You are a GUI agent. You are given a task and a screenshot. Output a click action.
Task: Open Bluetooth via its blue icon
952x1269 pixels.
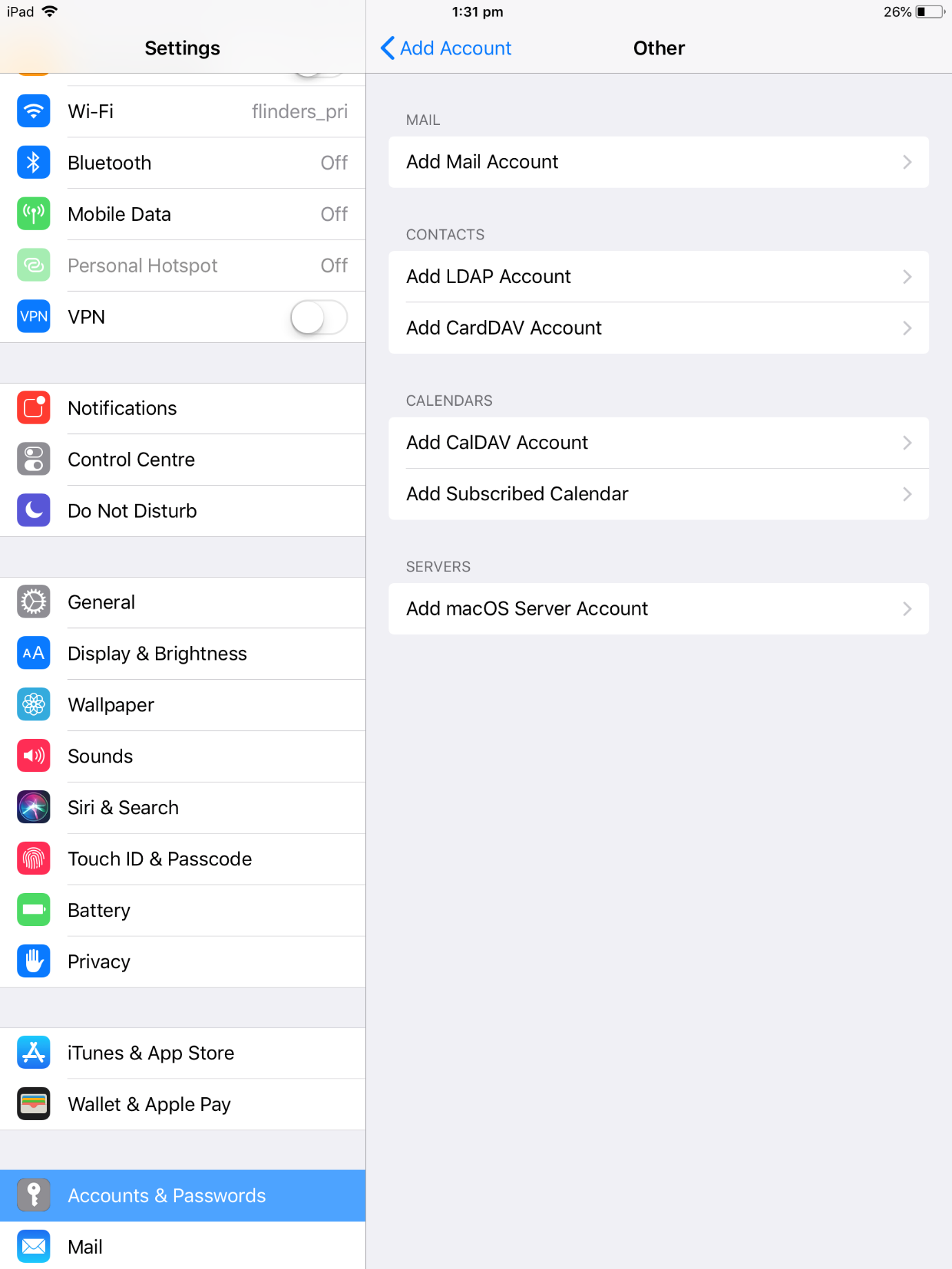(x=33, y=163)
